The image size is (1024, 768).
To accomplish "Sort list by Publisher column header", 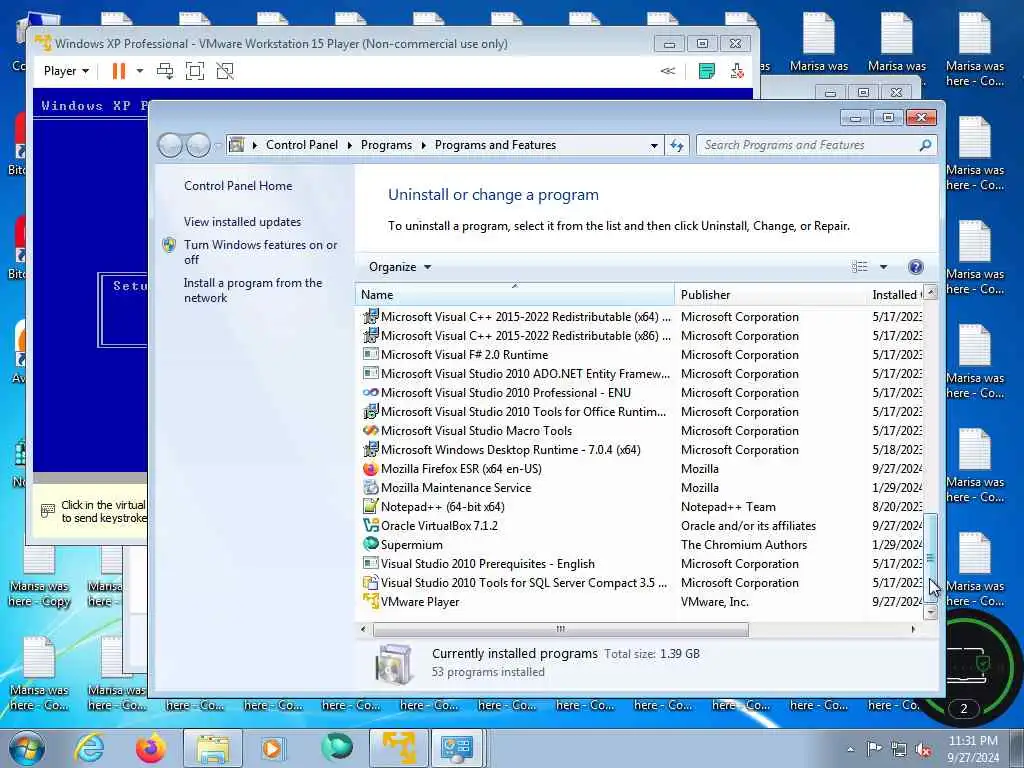I will 771,295.
